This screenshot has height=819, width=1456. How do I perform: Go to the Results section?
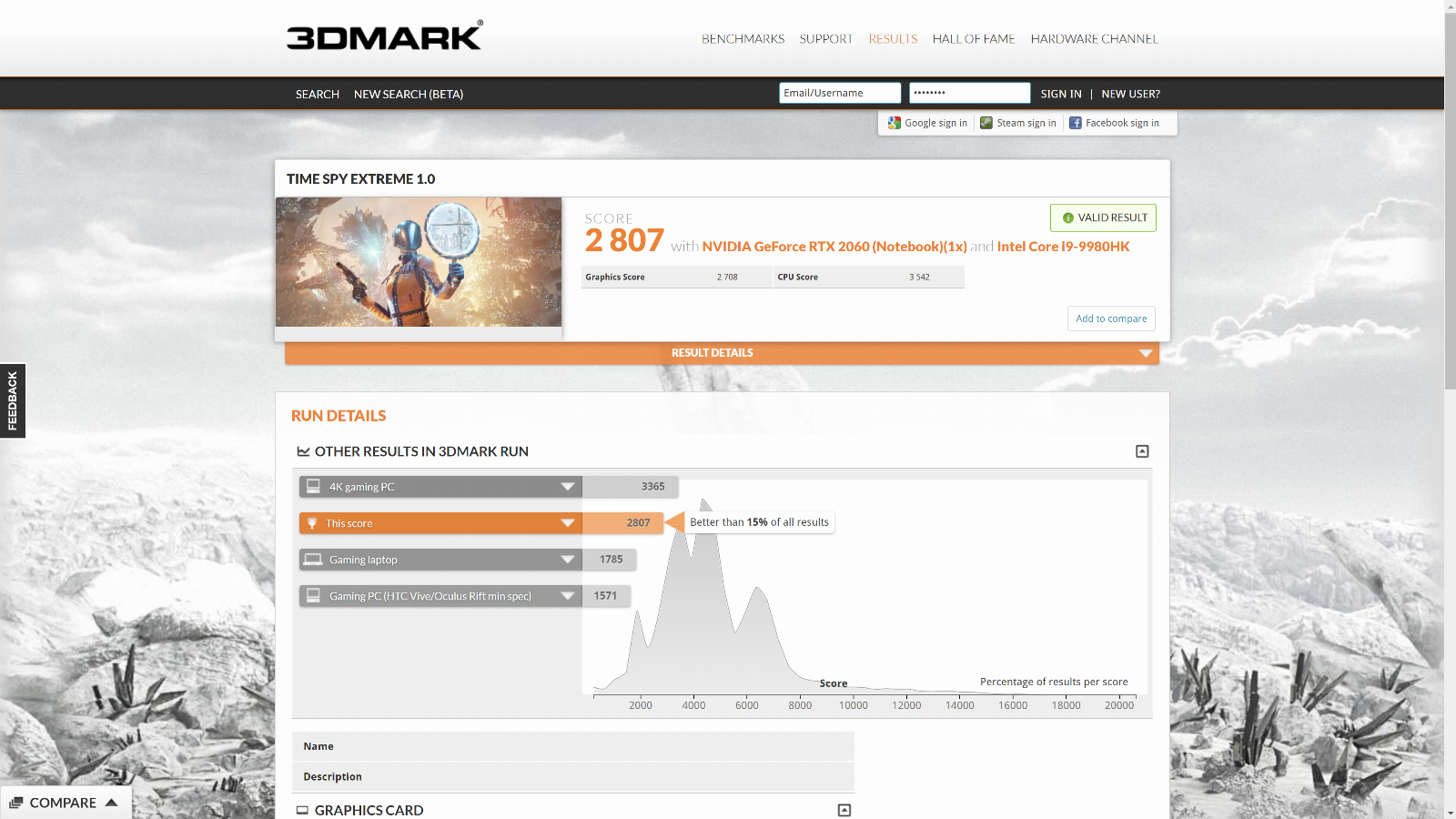[x=893, y=39]
